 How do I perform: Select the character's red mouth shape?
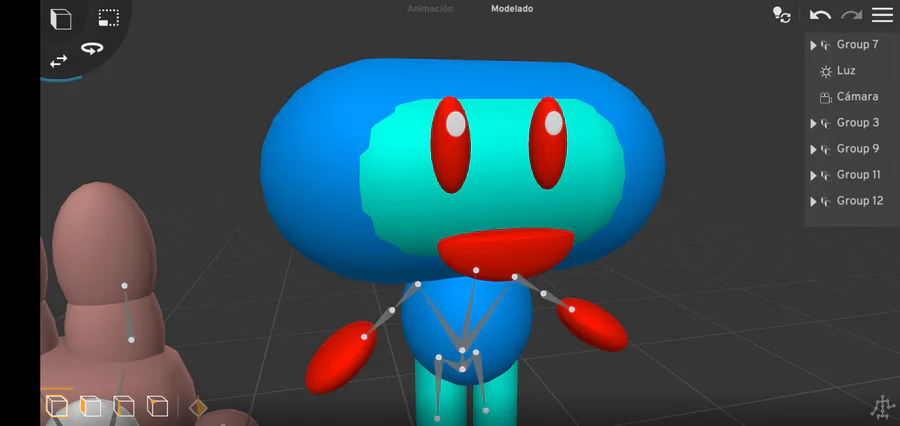tap(506, 253)
